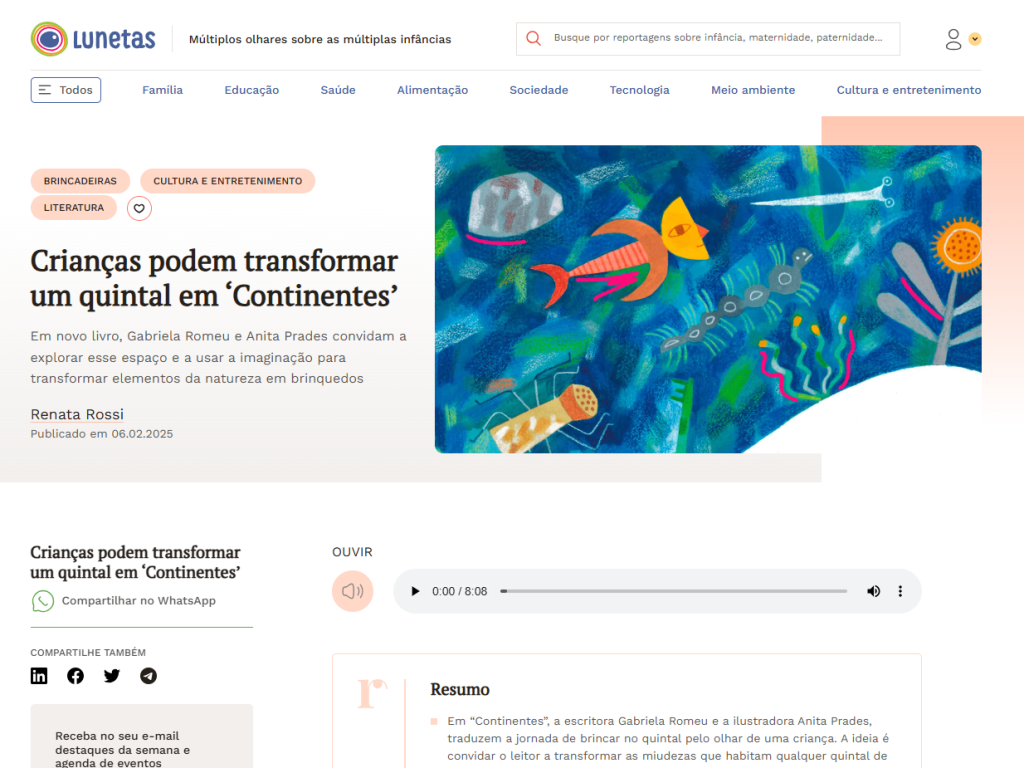Share on Telegram icon
Screen dimensions: 1024x768
click(148, 676)
